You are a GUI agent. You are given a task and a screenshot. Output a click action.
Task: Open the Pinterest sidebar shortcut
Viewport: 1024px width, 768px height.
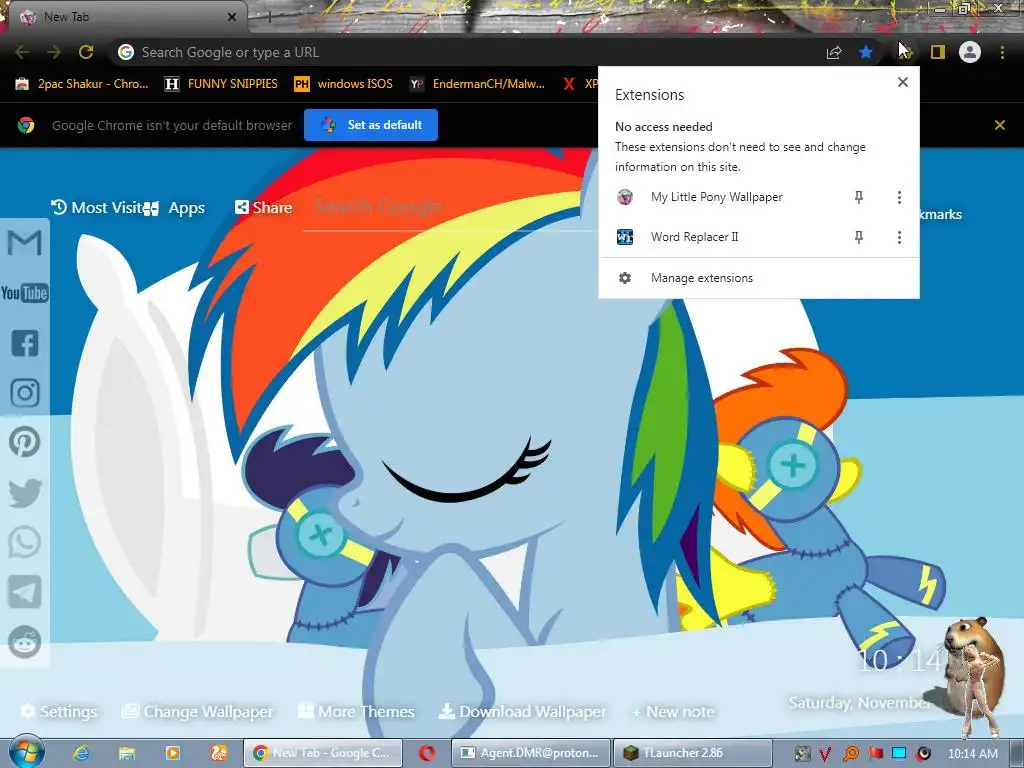[25, 442]
